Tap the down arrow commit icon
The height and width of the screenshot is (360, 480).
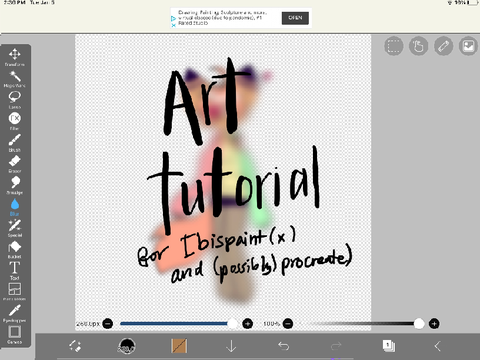[231, 346]
